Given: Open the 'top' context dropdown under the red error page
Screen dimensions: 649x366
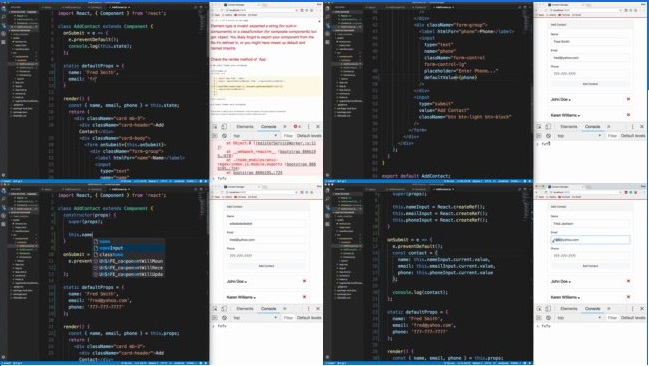Looking at the screenshot, I should coord(255,136).
